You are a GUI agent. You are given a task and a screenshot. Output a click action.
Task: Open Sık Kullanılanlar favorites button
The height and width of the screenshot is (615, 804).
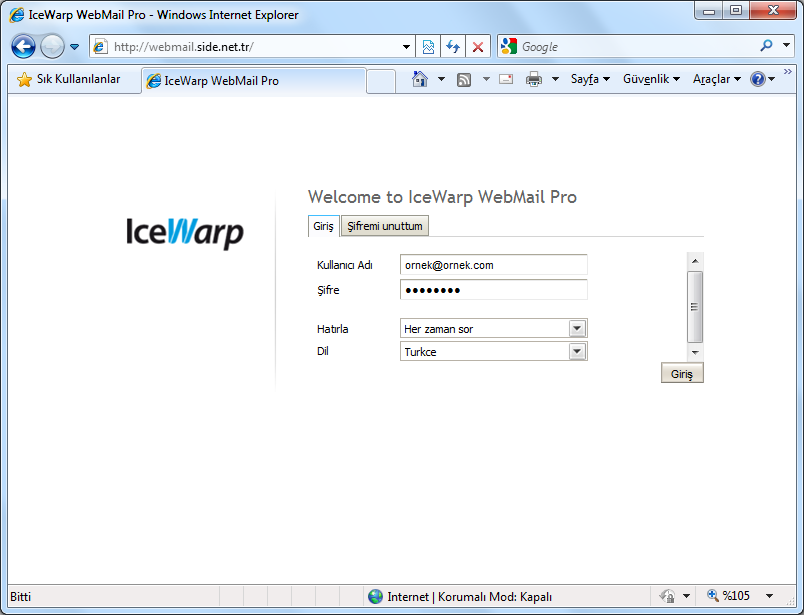coord(68,80)
